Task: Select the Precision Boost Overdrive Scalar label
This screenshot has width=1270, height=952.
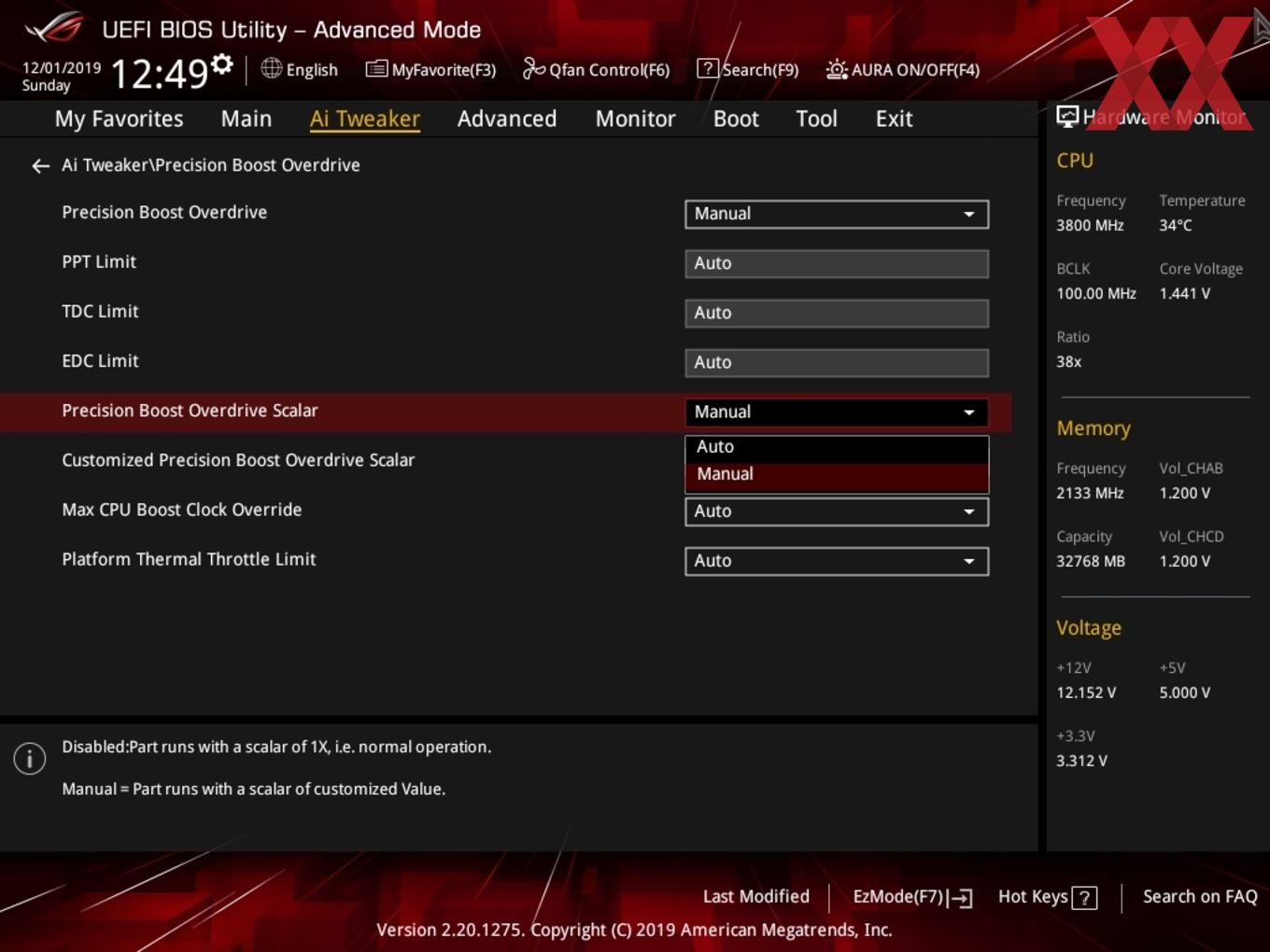Action: [190, 411]
